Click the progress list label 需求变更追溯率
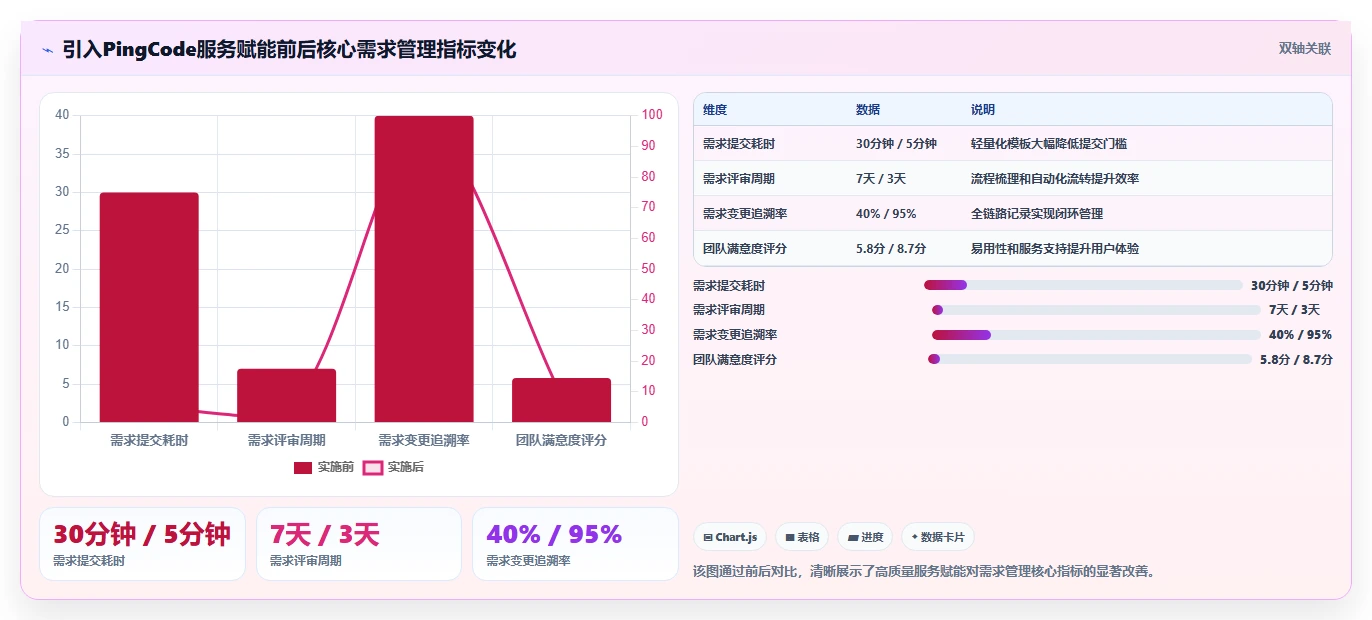Screen dimensions: 1372x620 (735, 335)
